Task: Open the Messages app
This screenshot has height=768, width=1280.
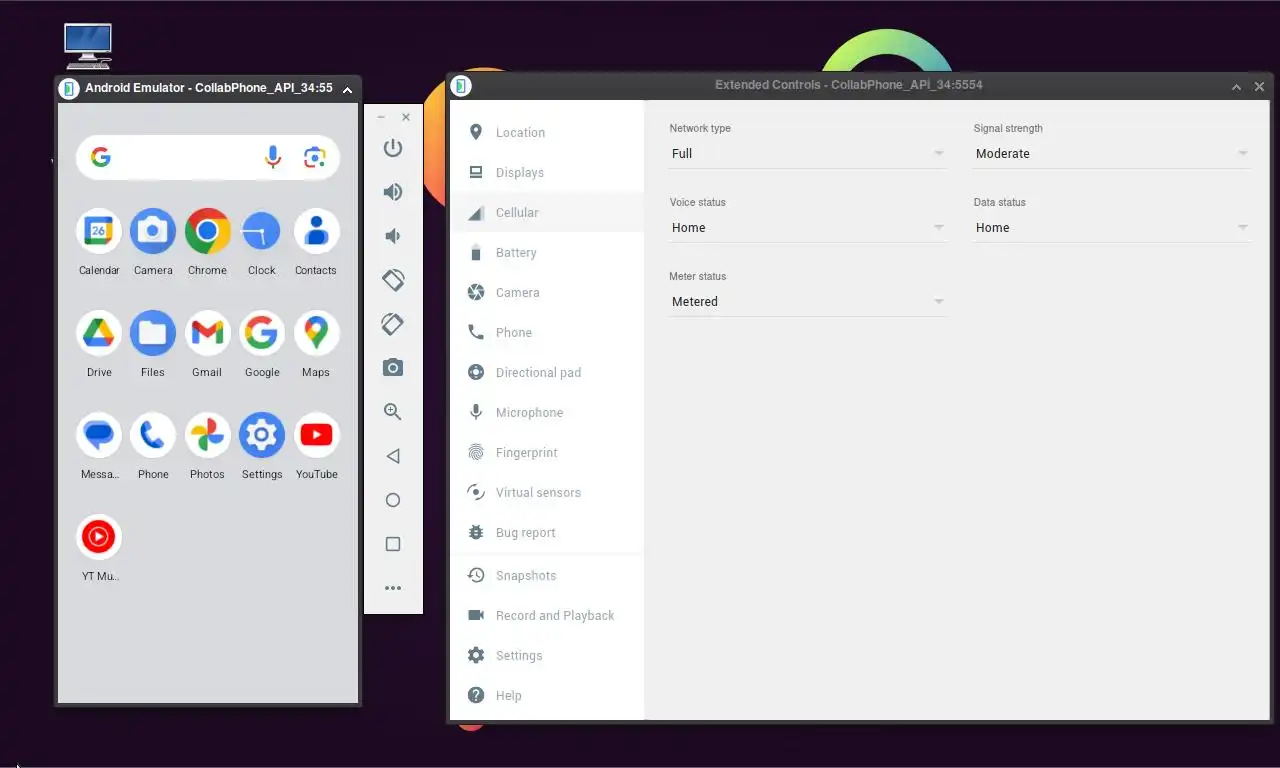Action: [x=99, y=436]
